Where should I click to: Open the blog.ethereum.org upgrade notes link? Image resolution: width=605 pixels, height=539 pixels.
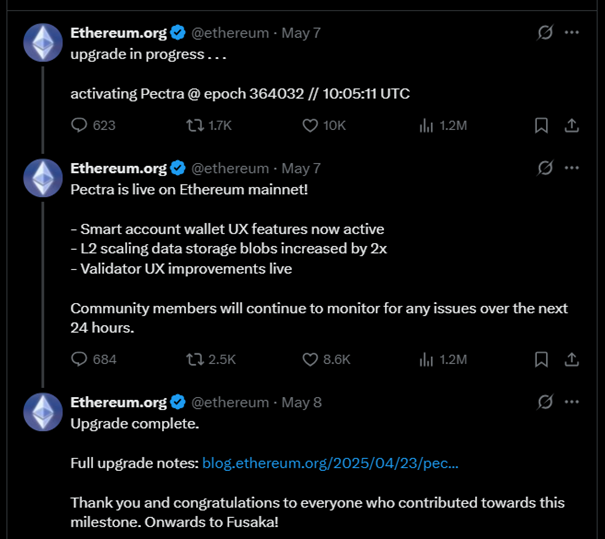pyautogui.click(x=330, y=463)
